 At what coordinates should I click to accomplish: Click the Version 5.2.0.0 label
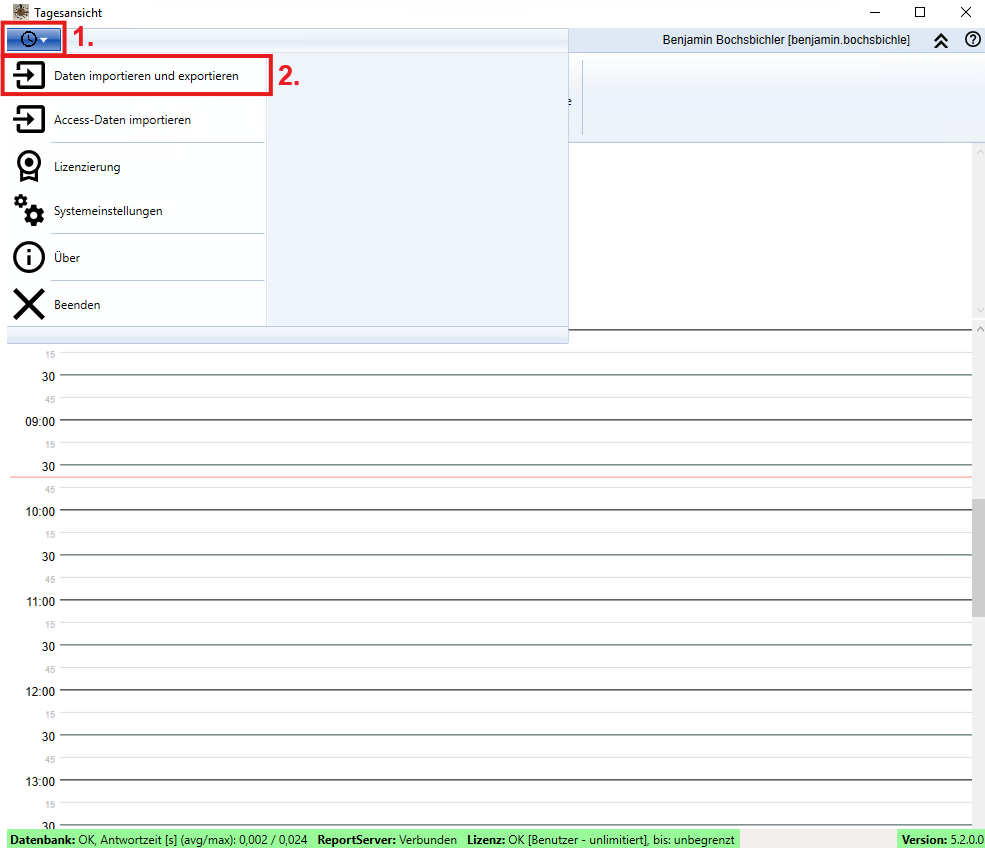[941, 840]
